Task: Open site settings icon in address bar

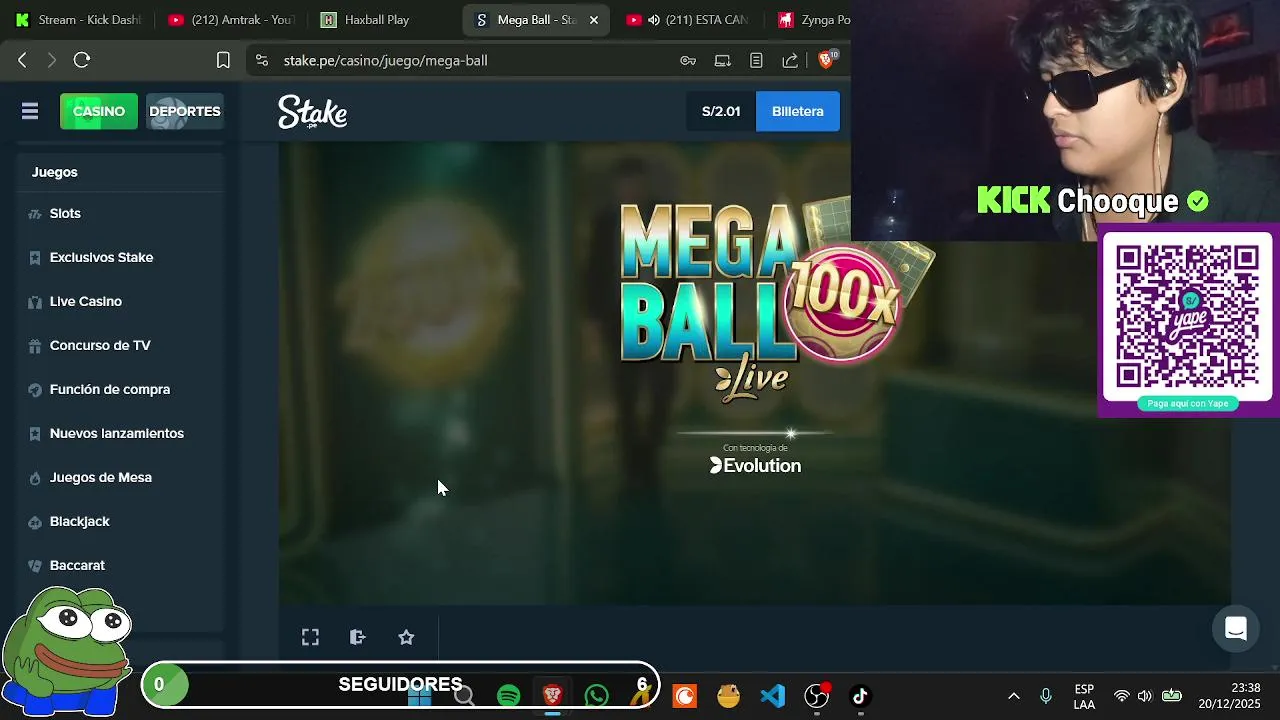Action: [x=262, y=60]
